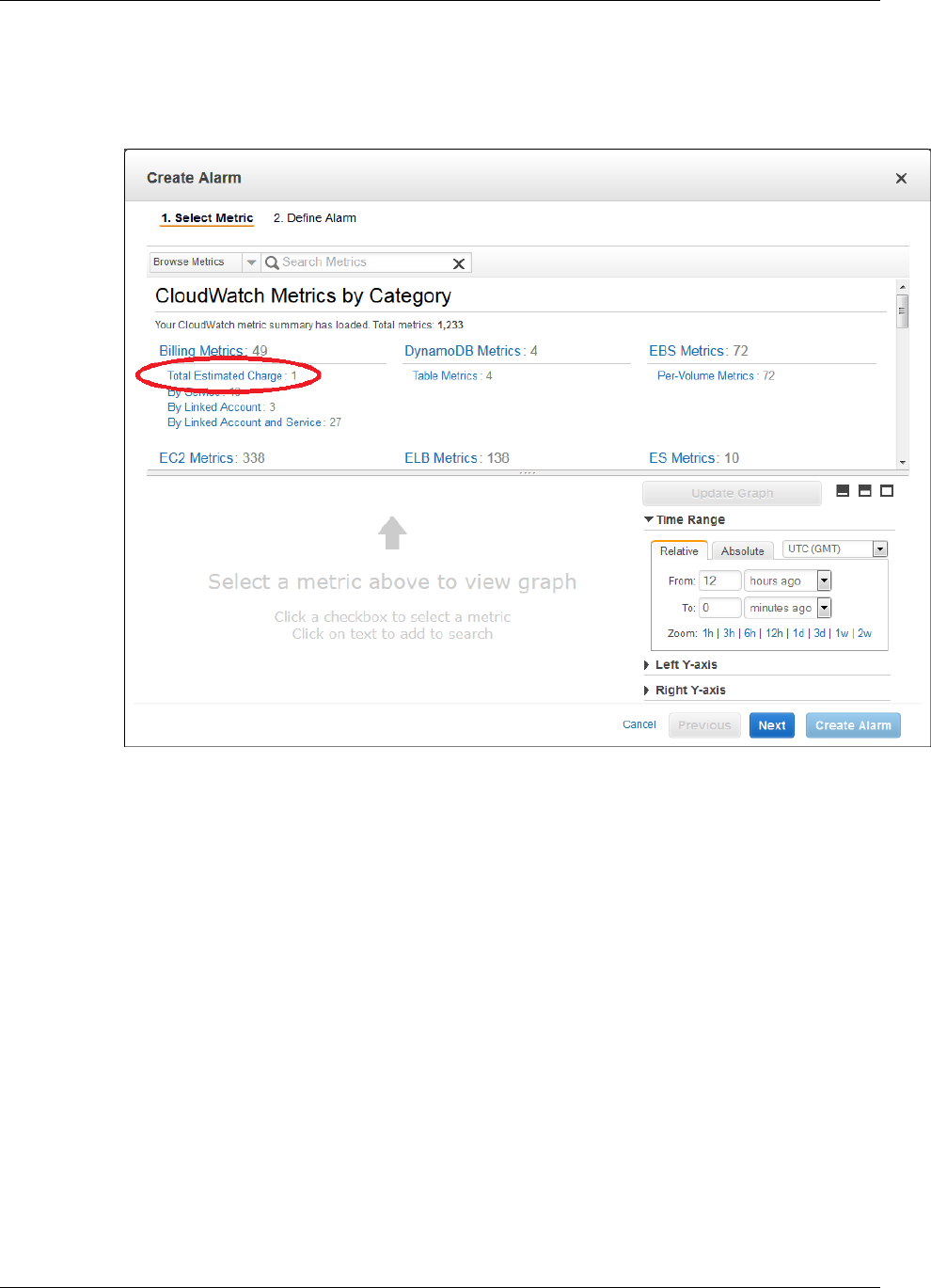931x1288 pixels.
Task: Open the DynamoDB Metrics category
Action: pyautogui.click(x=463, y=351)
